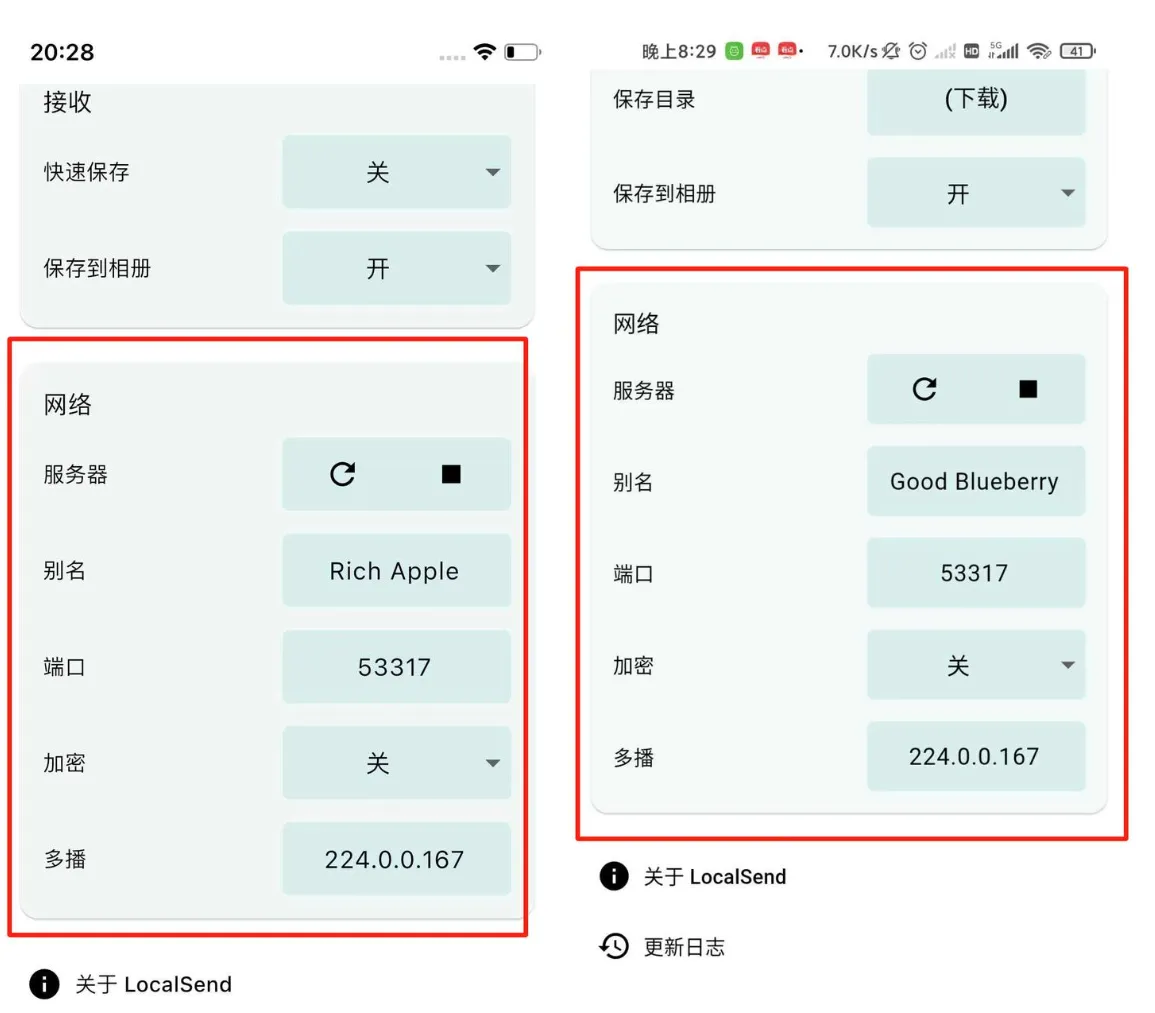
Task: Edit alias field Good Blueberry
Action: click(x=976, y=481)
